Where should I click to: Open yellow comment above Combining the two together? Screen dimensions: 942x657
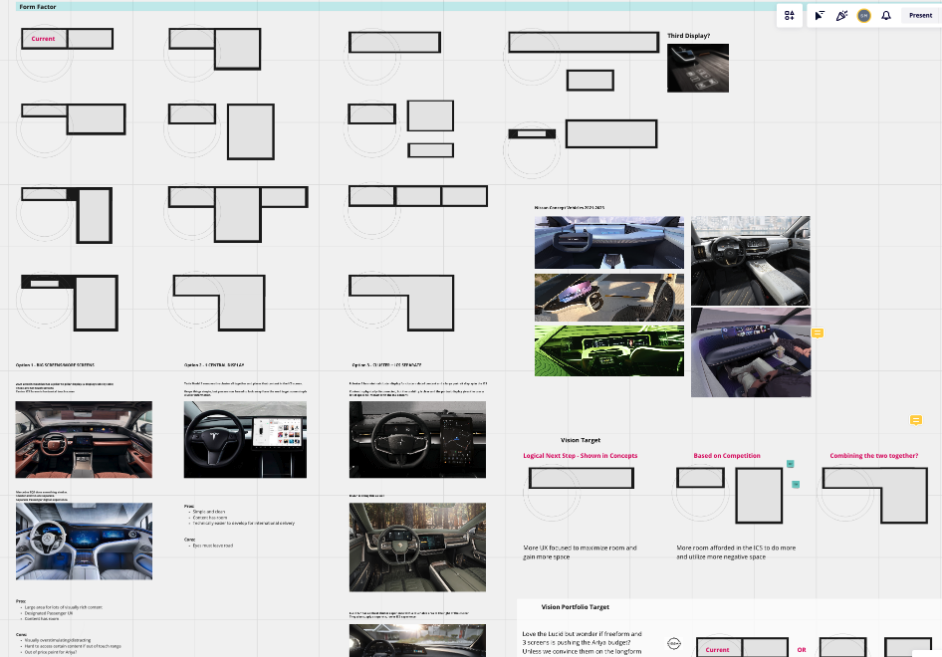tap(915, 421)
